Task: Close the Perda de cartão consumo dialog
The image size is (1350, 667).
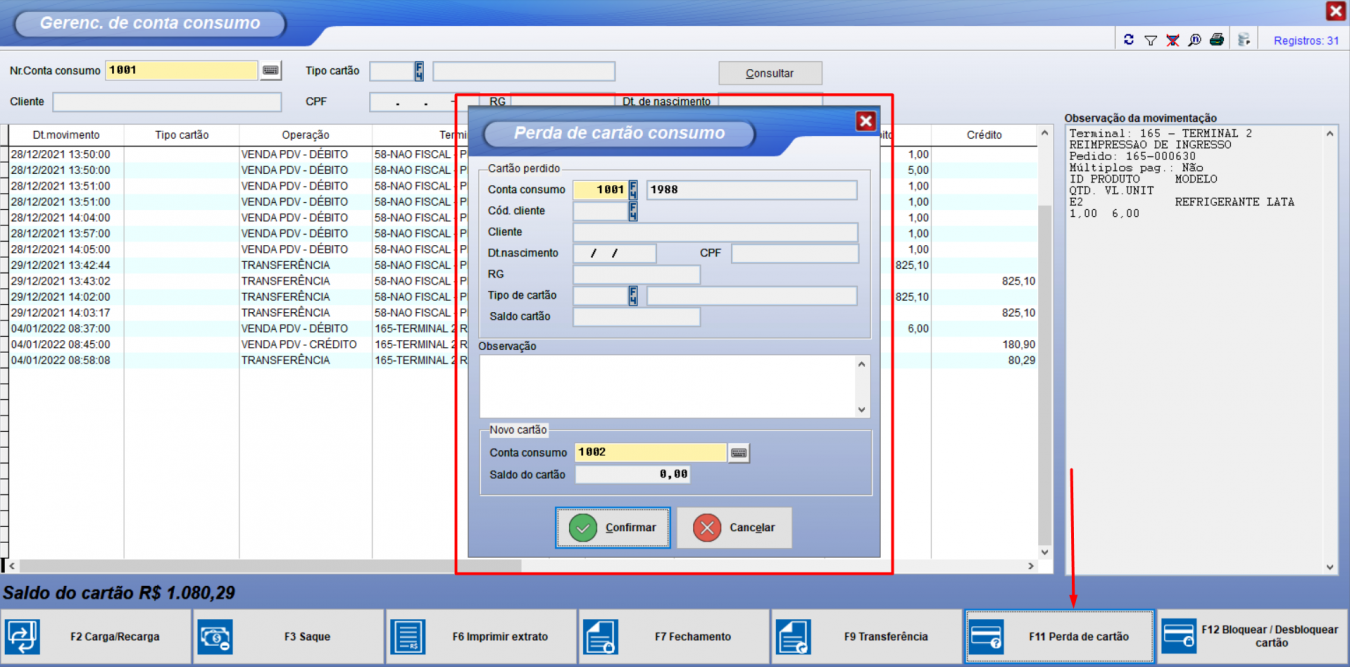Action: (865, 121)
